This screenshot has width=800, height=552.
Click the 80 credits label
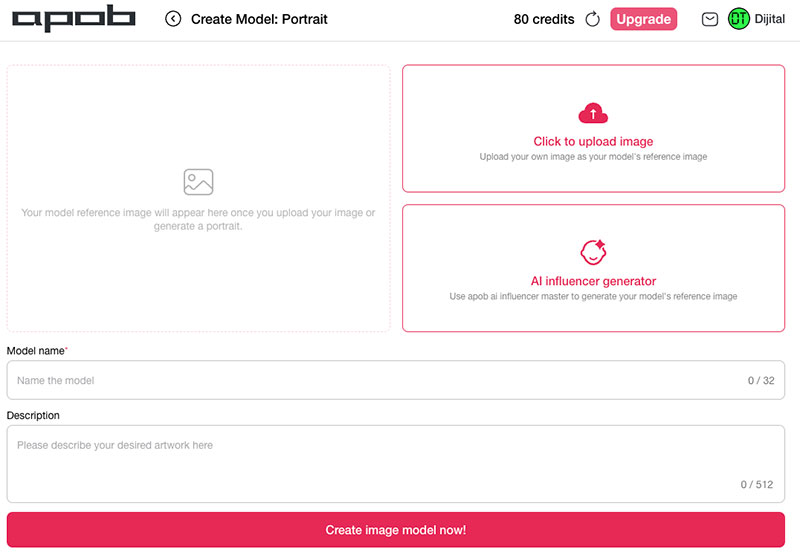point(544,19)
